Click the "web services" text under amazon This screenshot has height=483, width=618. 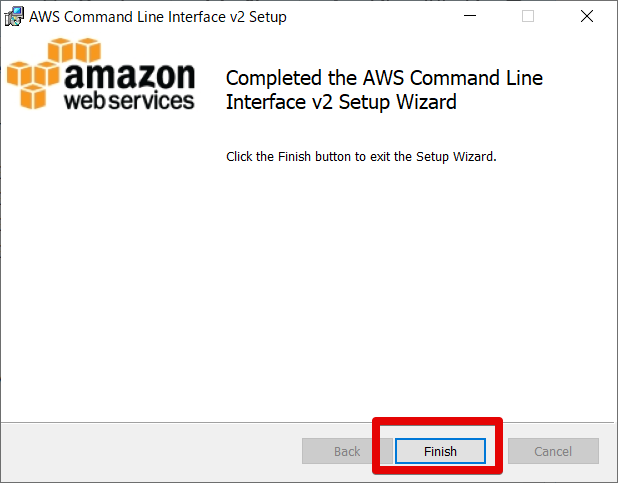click(x=128, y=101)
